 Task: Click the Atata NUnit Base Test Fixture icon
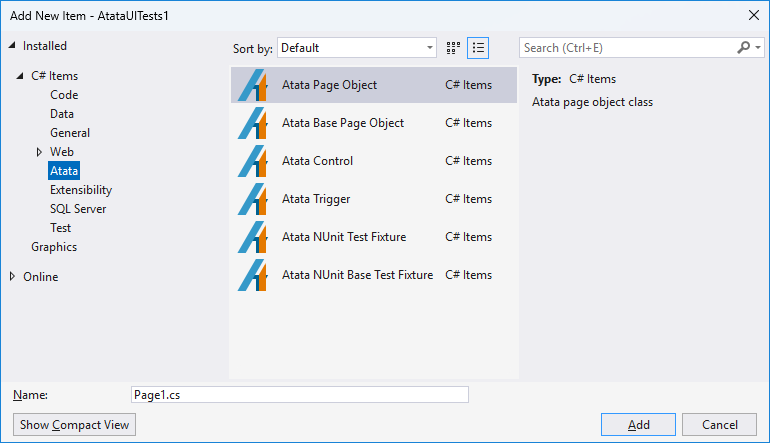tap(253, 276)
